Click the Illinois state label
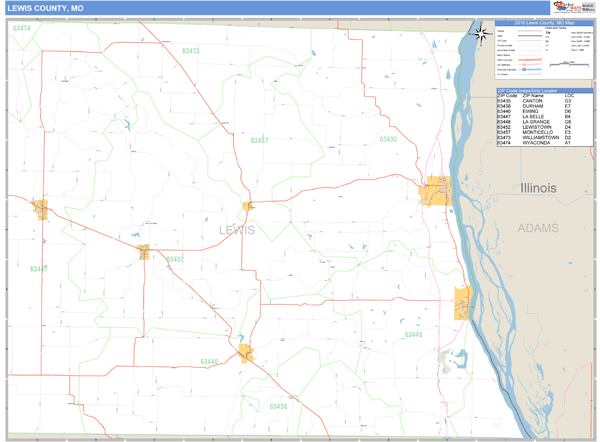 click(539, 188)
